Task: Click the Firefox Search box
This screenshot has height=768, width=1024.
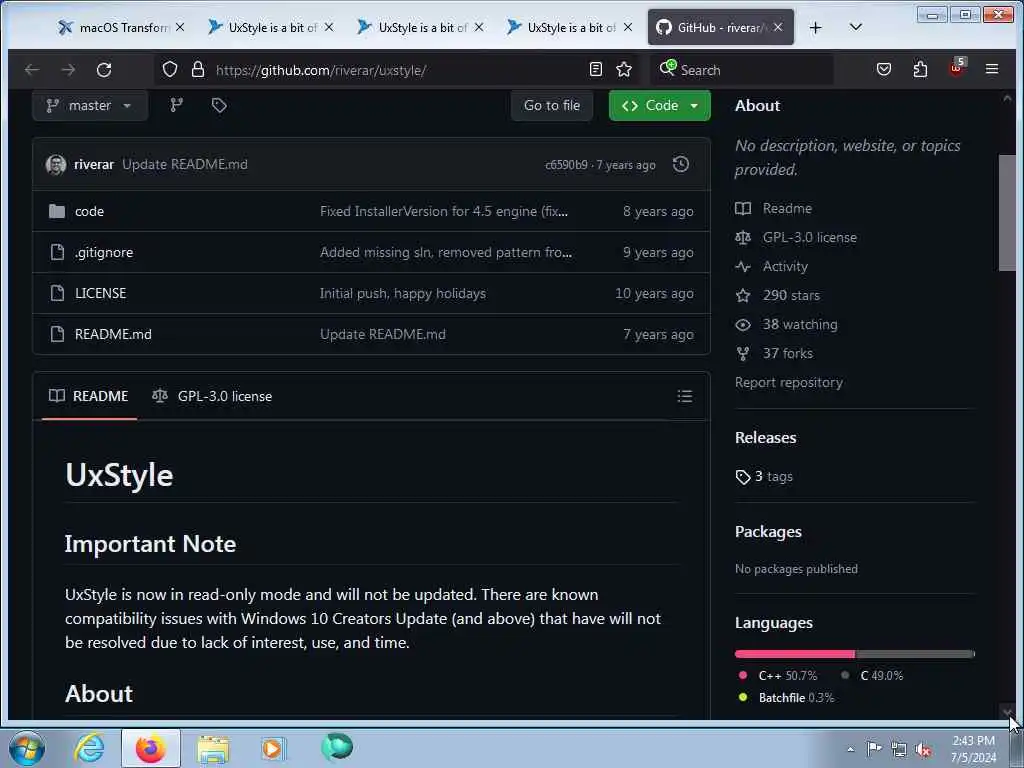Action: click(743, 70)
